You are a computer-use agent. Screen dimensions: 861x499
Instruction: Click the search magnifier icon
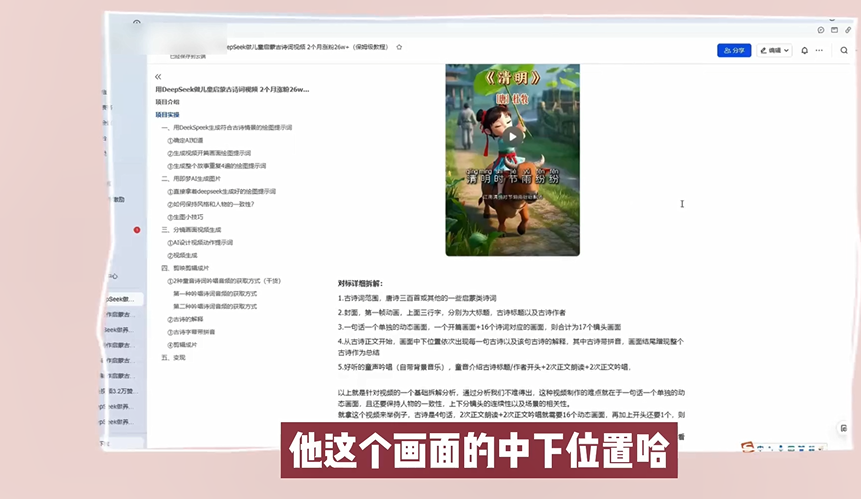844,50
